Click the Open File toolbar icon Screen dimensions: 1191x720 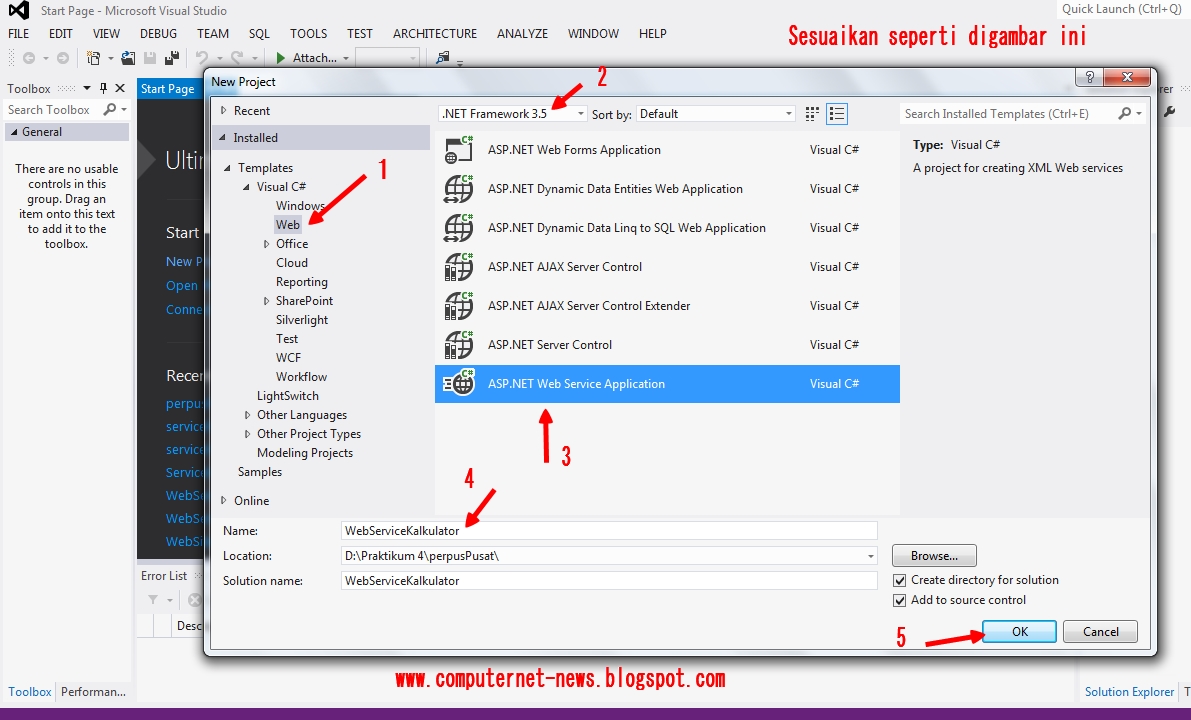(128, 58)
